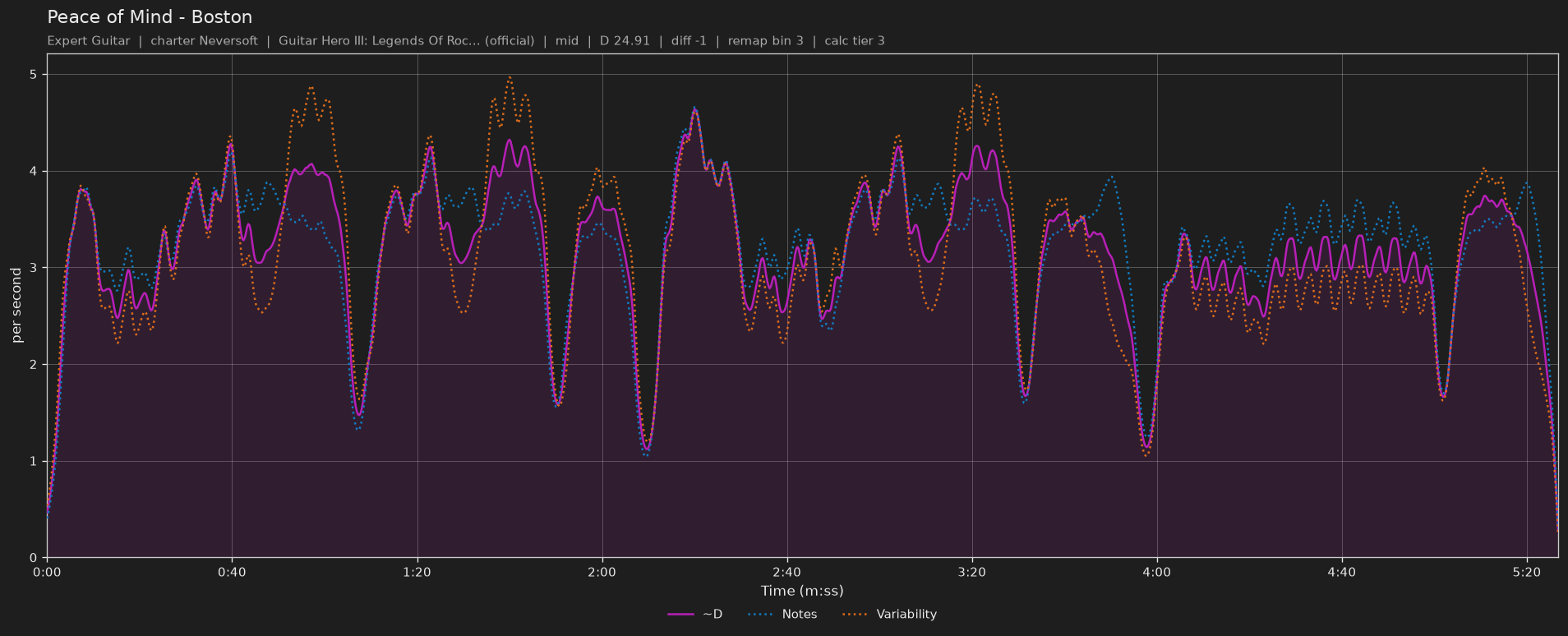Click the chart title 'Peace of Mind - Boston'
This screenshot has width=1568, height=636.
150,17
